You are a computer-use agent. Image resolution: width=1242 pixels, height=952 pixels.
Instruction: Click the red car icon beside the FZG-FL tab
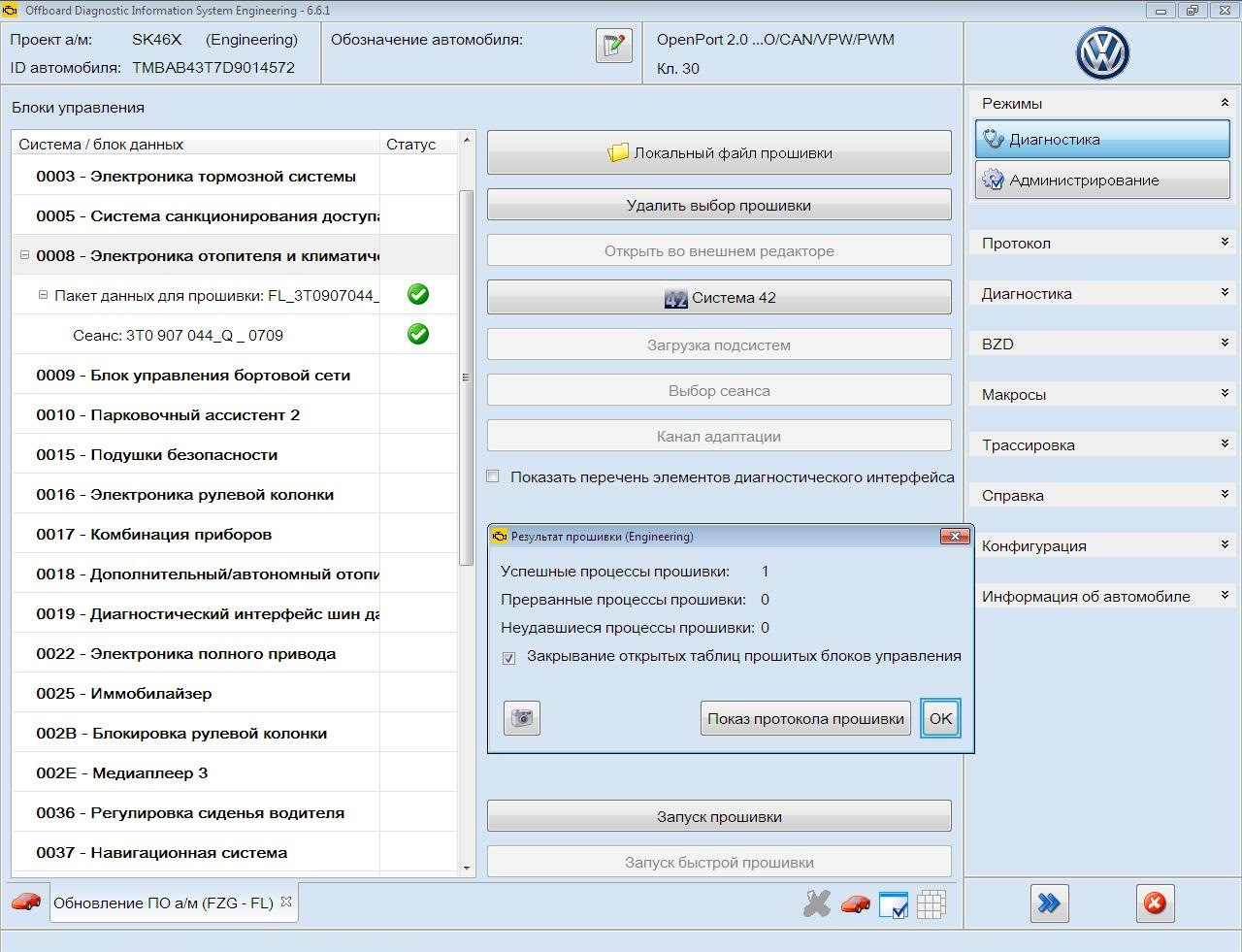26,902
